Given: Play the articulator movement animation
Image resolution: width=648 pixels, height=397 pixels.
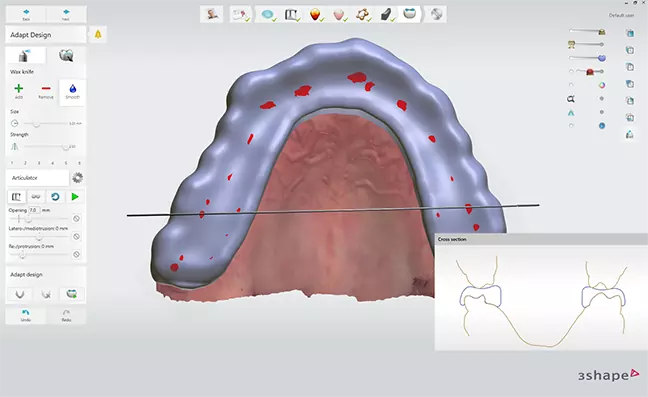Looking at the screenshot, I should pos(75,197).
